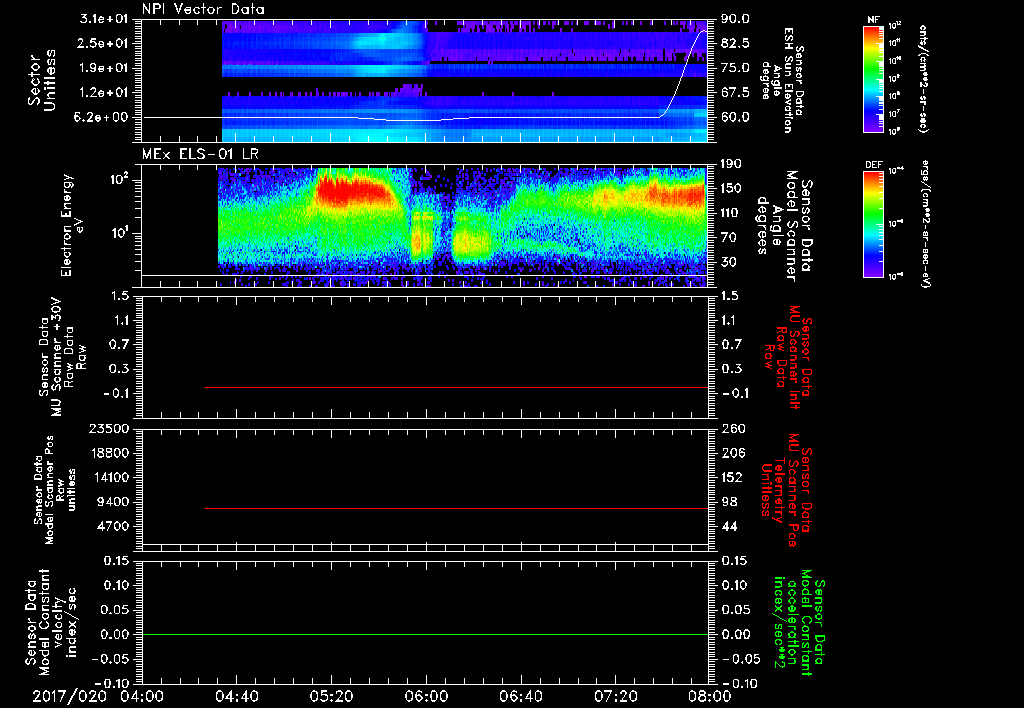Click the green velocity line at zero
This screenshot has width=1024, height=708.
coord(425,634)
